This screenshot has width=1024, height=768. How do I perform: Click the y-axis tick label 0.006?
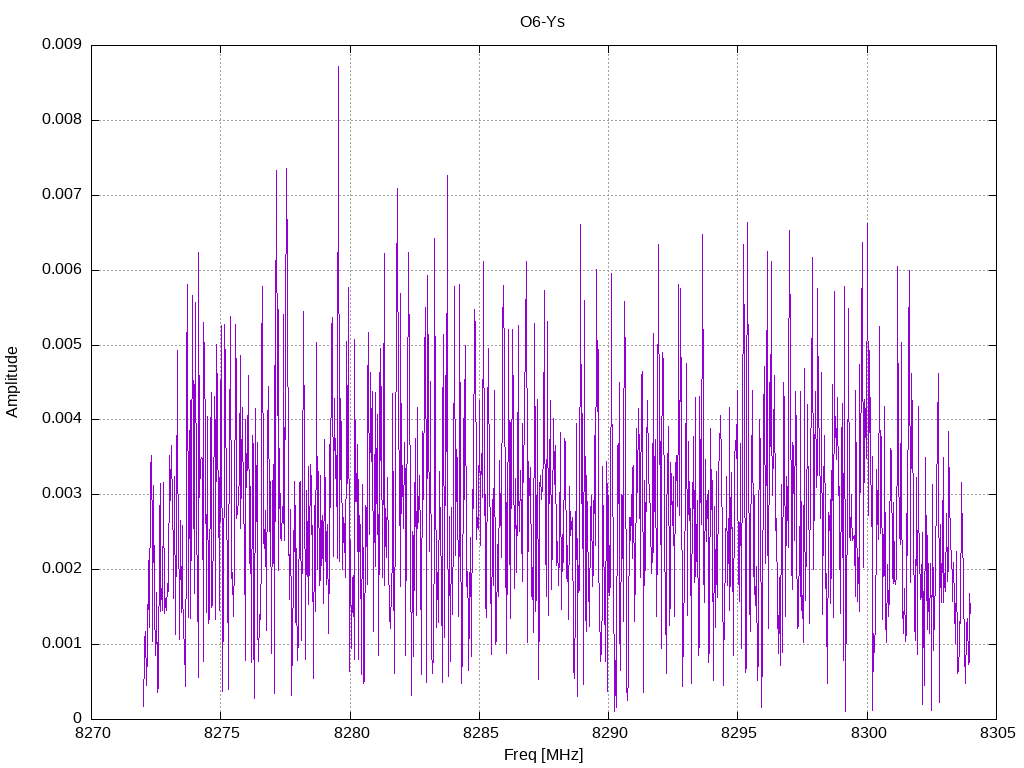62,270
